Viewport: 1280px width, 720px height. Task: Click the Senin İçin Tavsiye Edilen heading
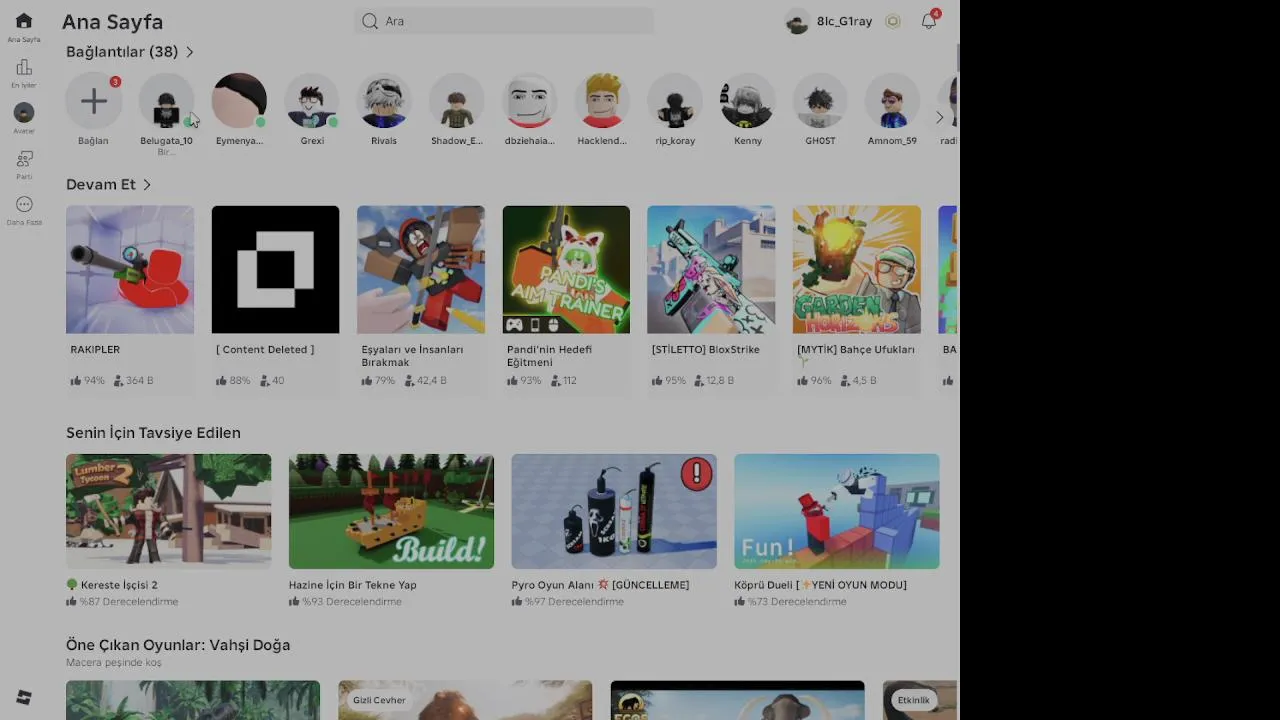(x=153, y=433)
